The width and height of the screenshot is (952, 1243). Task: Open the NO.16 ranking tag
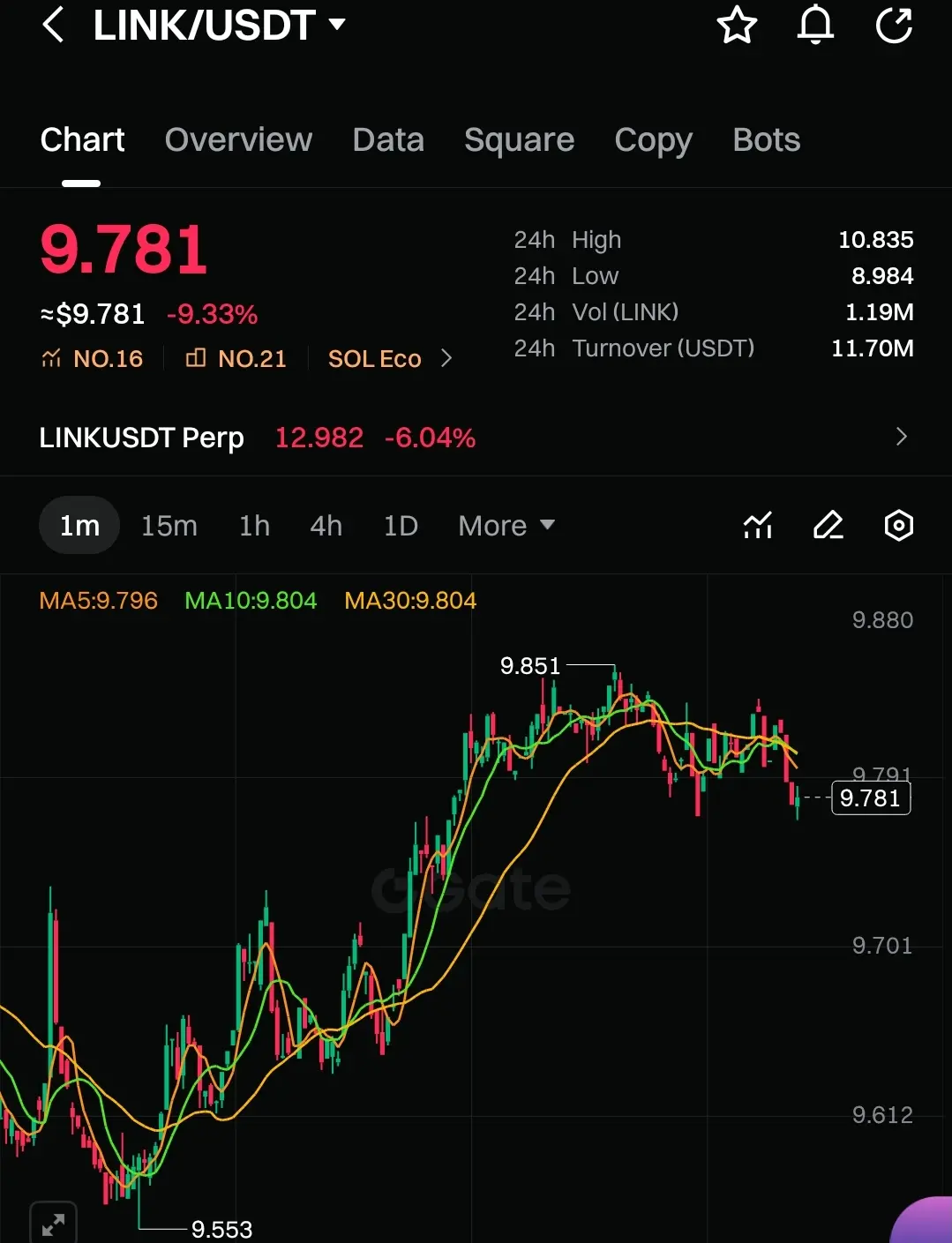pos(92,358)
